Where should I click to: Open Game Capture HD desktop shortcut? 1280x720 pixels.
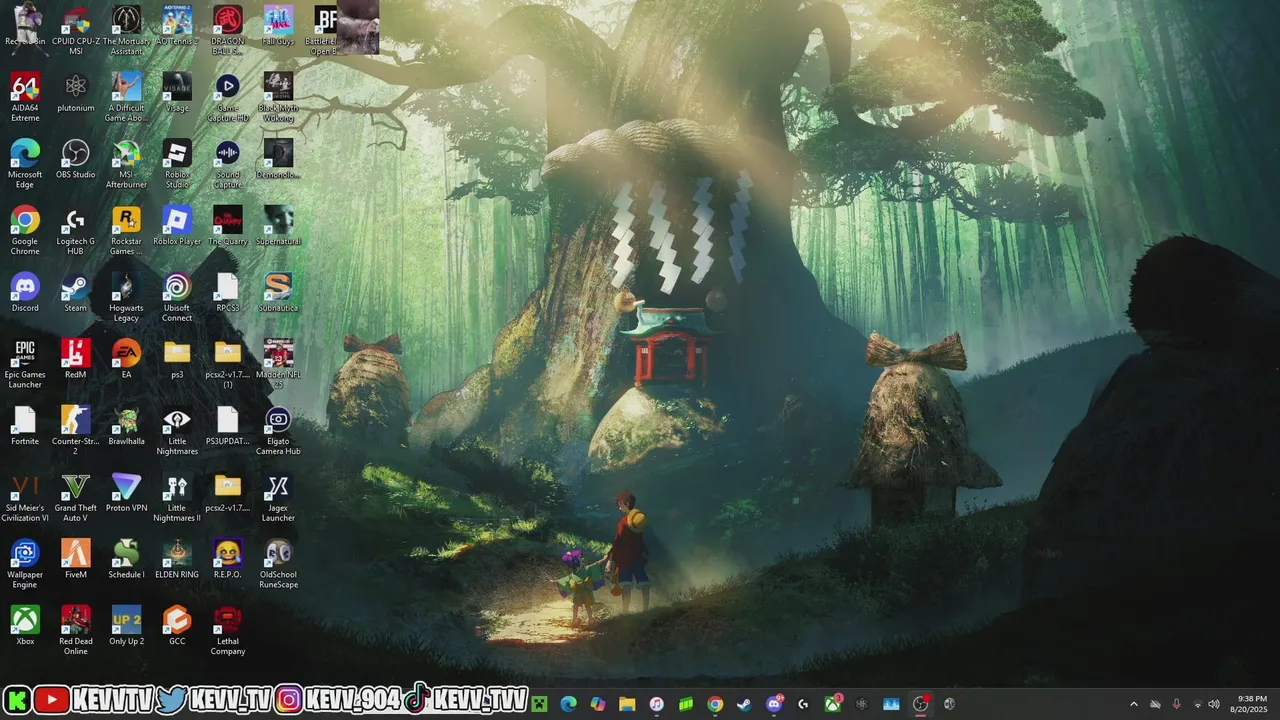pos(228,98)
